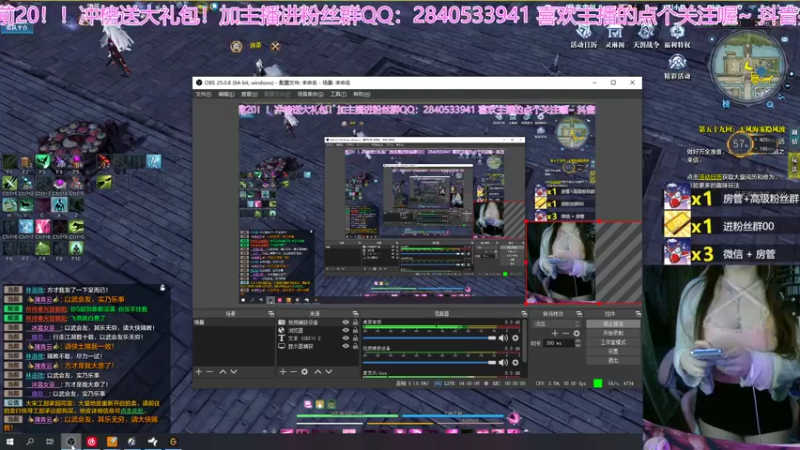The height and width of the screenshot is (450, 800).
Task: Move the scene up in the scenes list
Action: click(222, 372)
